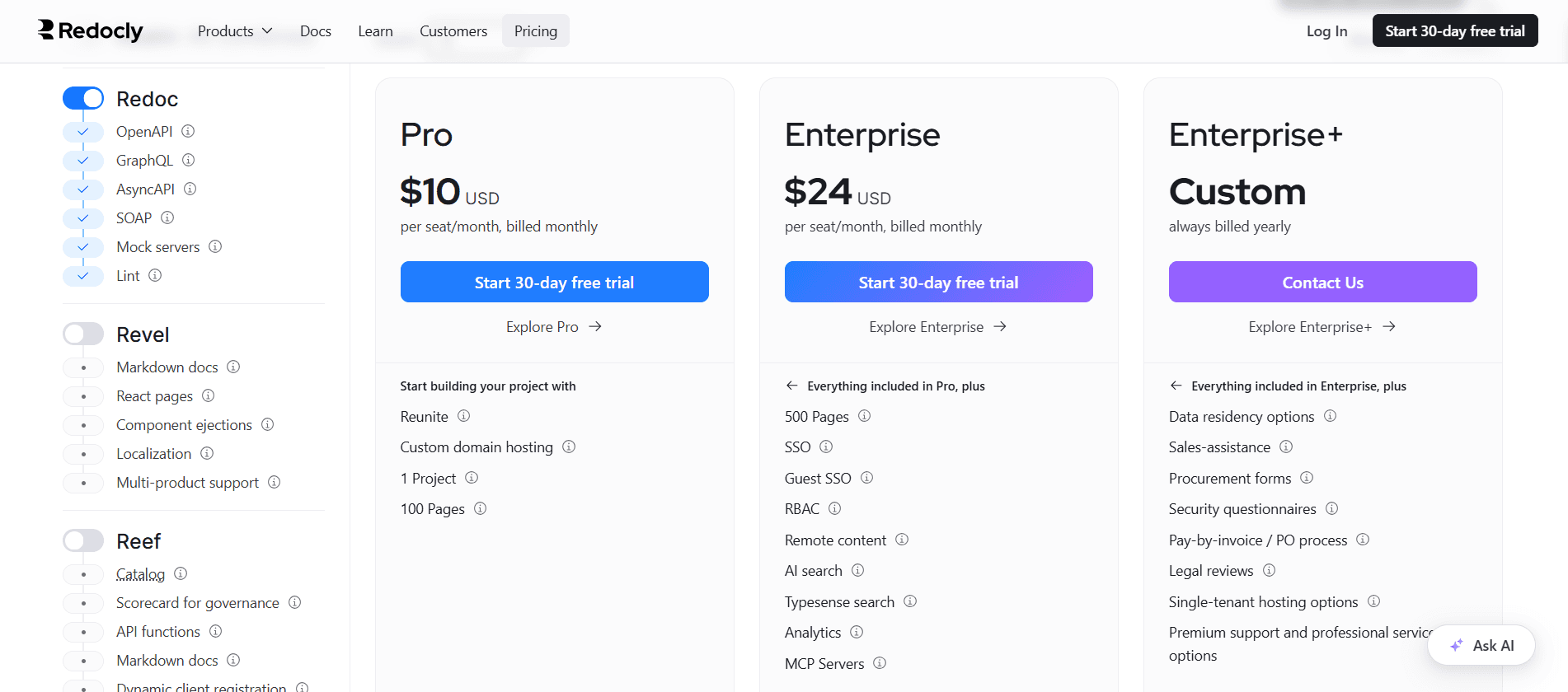Click header Start 30-day free trial button
The height and width of the screenshot is (692, 1568).
coord(1455,30)
